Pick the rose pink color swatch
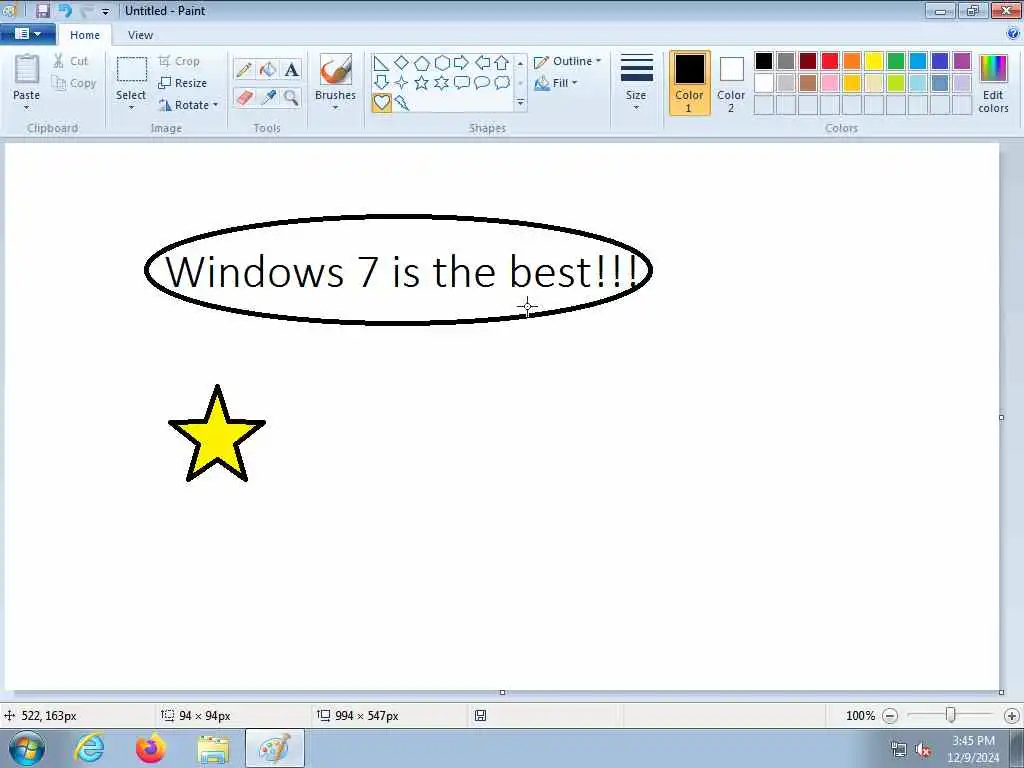This screenshot has height=768, width=1024. pos(830,82)
